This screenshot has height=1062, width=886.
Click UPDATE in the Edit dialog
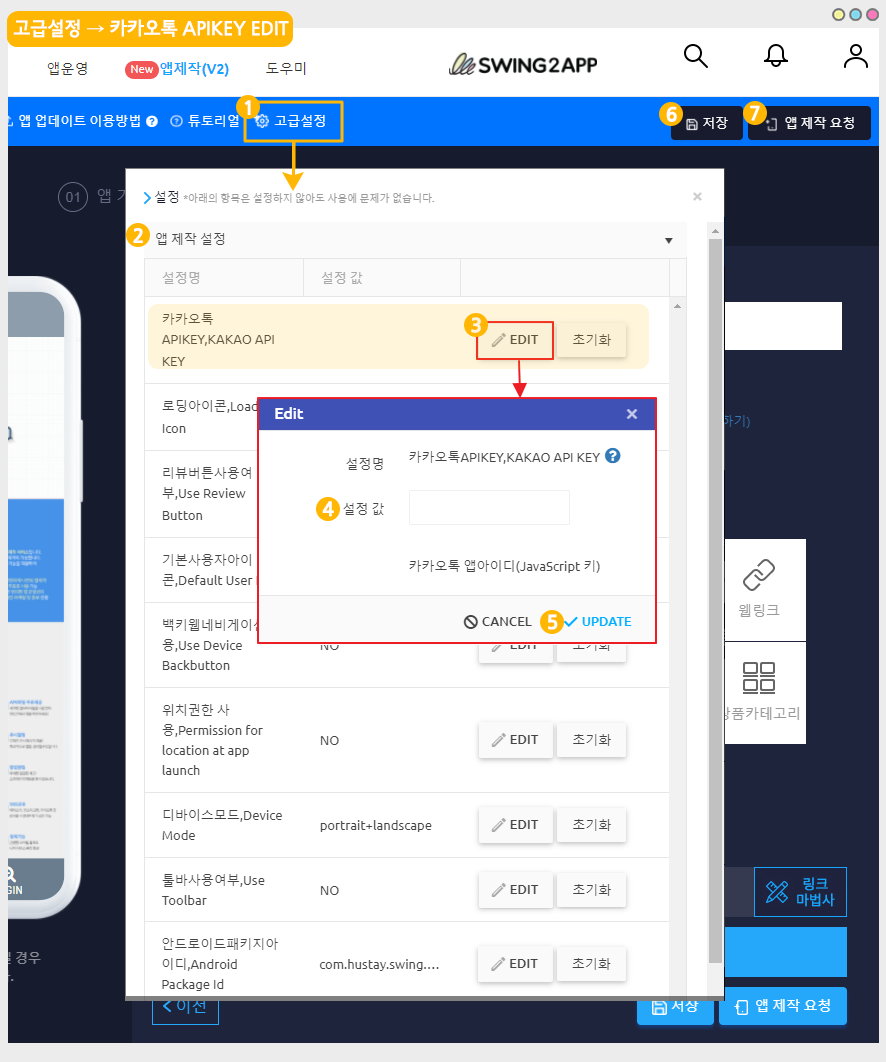(598, 621)
